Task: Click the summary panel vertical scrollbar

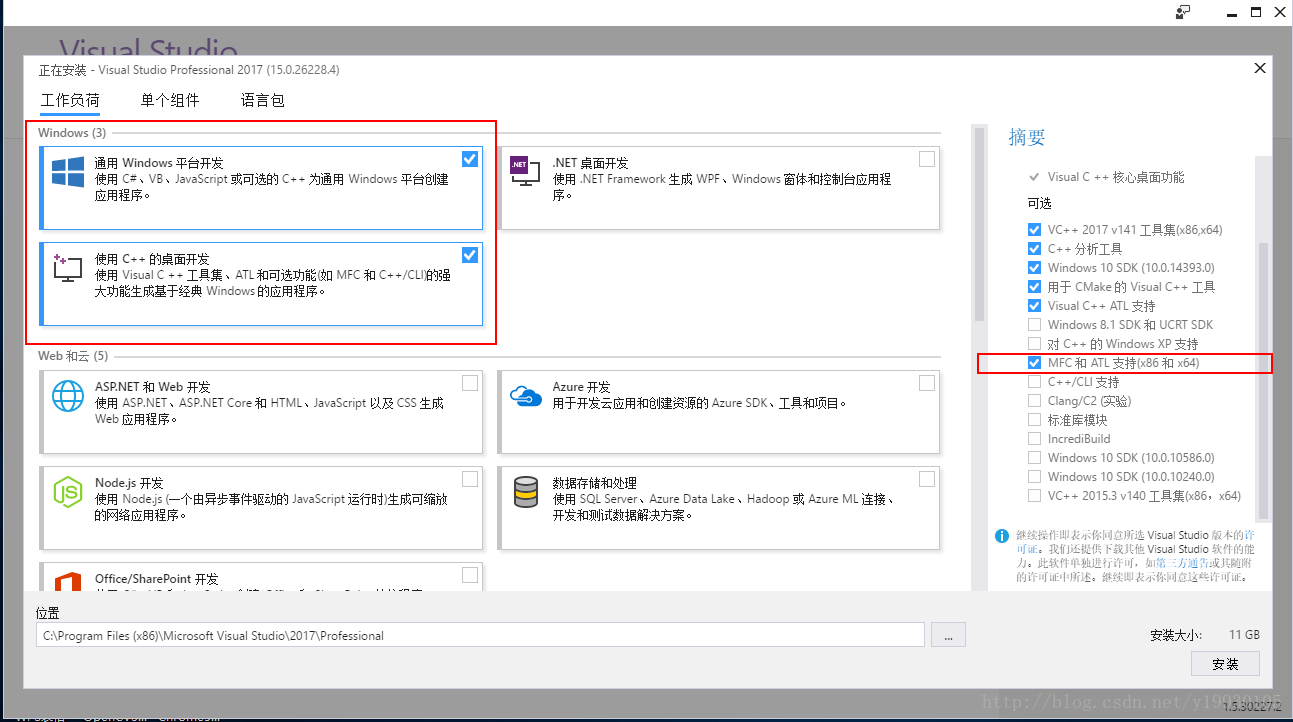Action: pos(1264,380)
